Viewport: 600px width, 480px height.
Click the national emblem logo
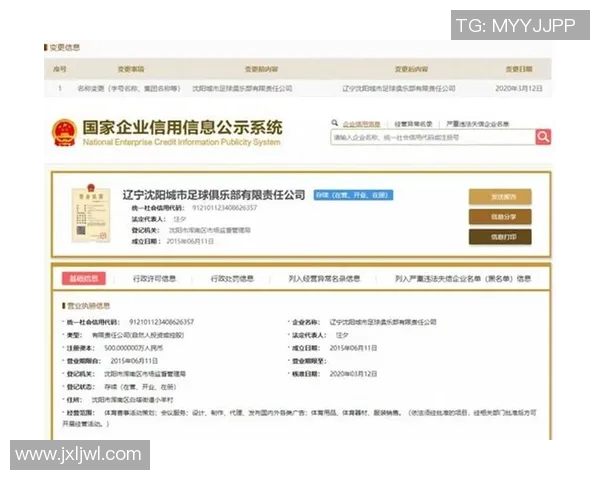64,132
